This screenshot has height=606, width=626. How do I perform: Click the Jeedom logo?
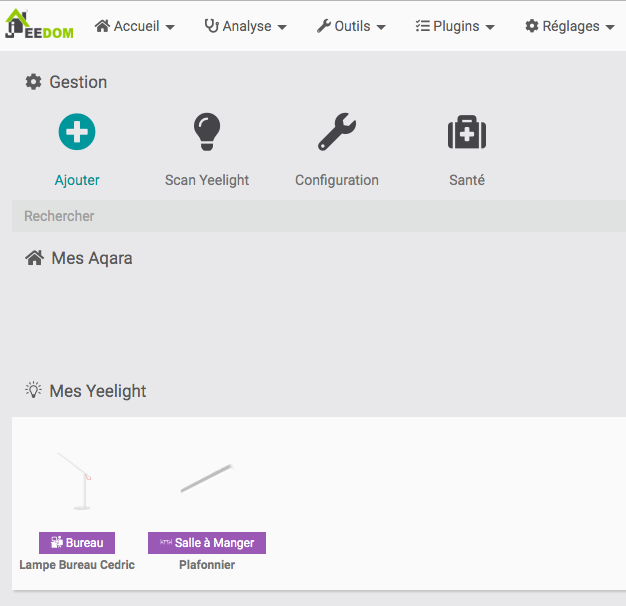coord(39,24)
